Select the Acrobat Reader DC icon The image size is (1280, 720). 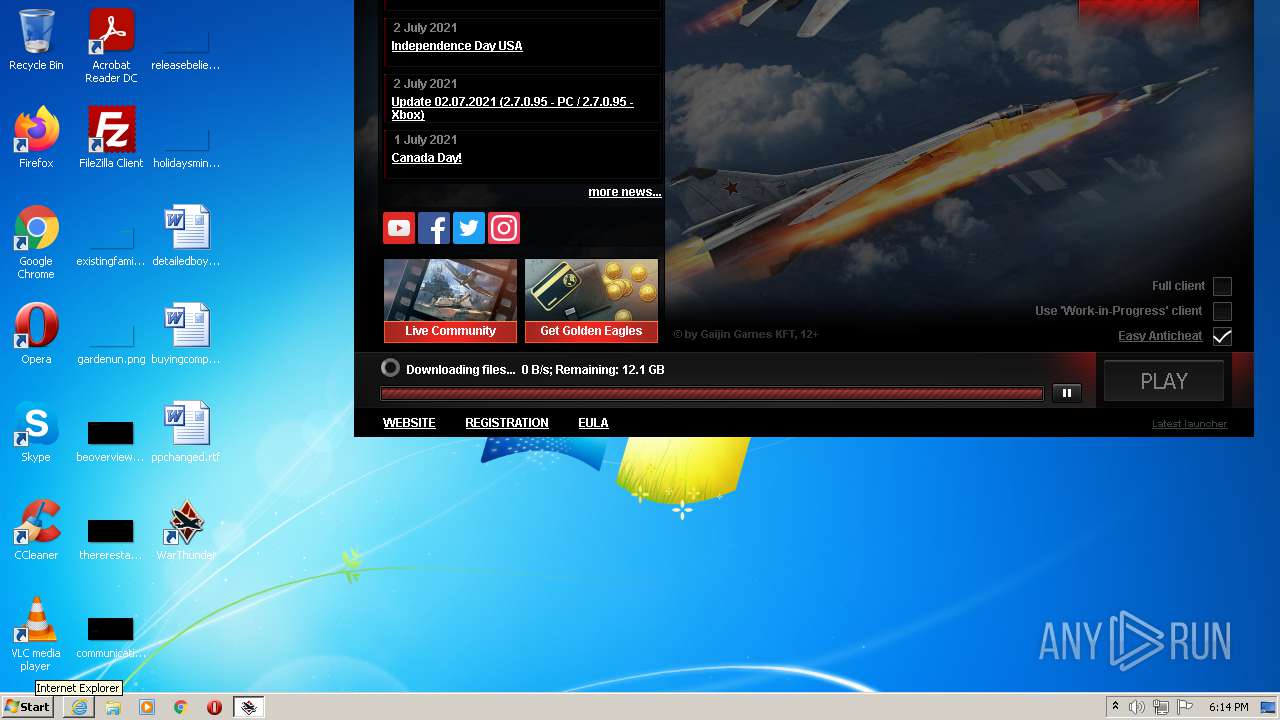pos(111,46)
